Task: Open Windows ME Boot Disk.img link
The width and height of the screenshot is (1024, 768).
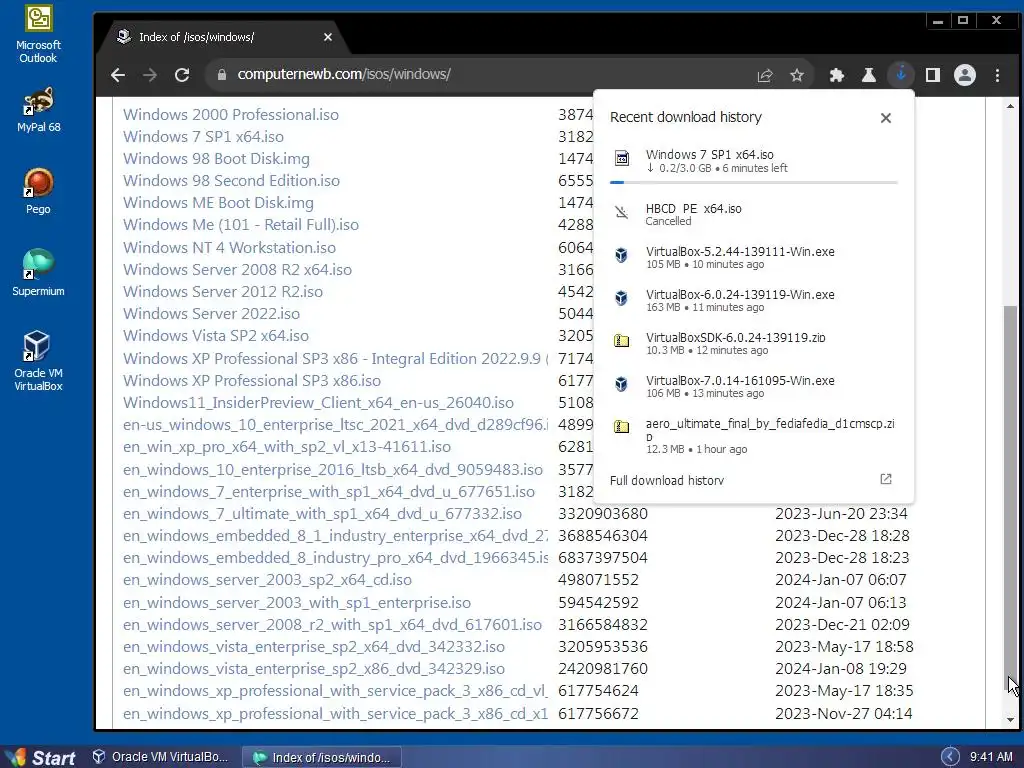Action: tap(218, 203)
